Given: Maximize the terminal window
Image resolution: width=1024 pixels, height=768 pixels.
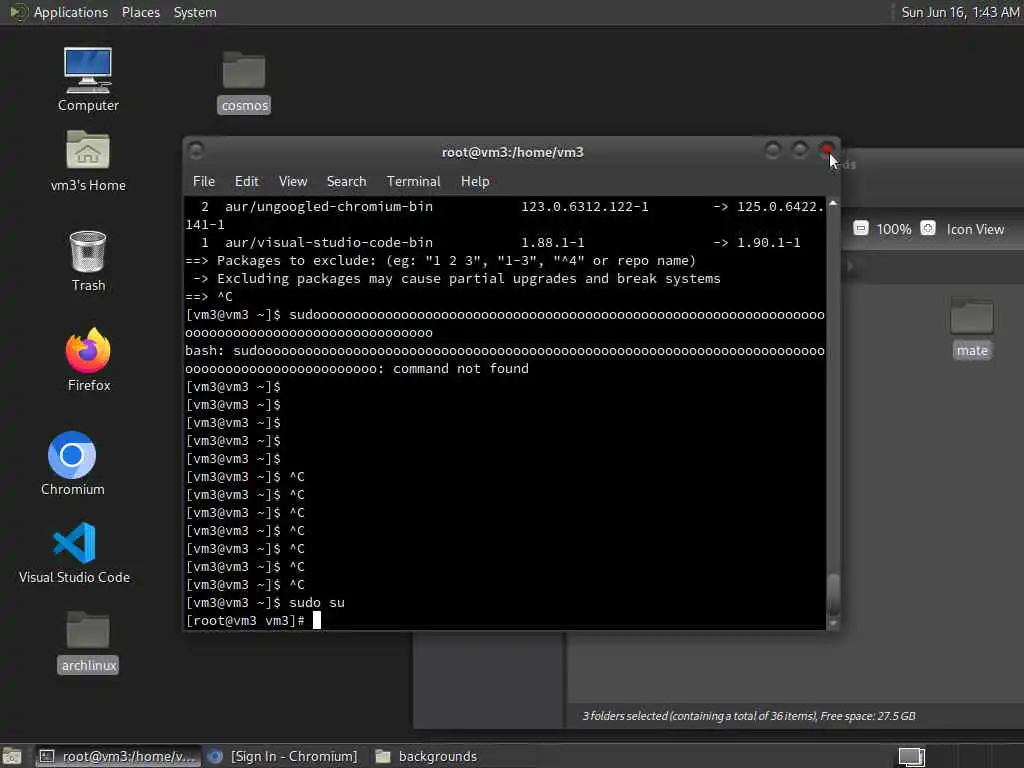Looking at the screenshot, I should pyautogui.click(x=799, y=150).
